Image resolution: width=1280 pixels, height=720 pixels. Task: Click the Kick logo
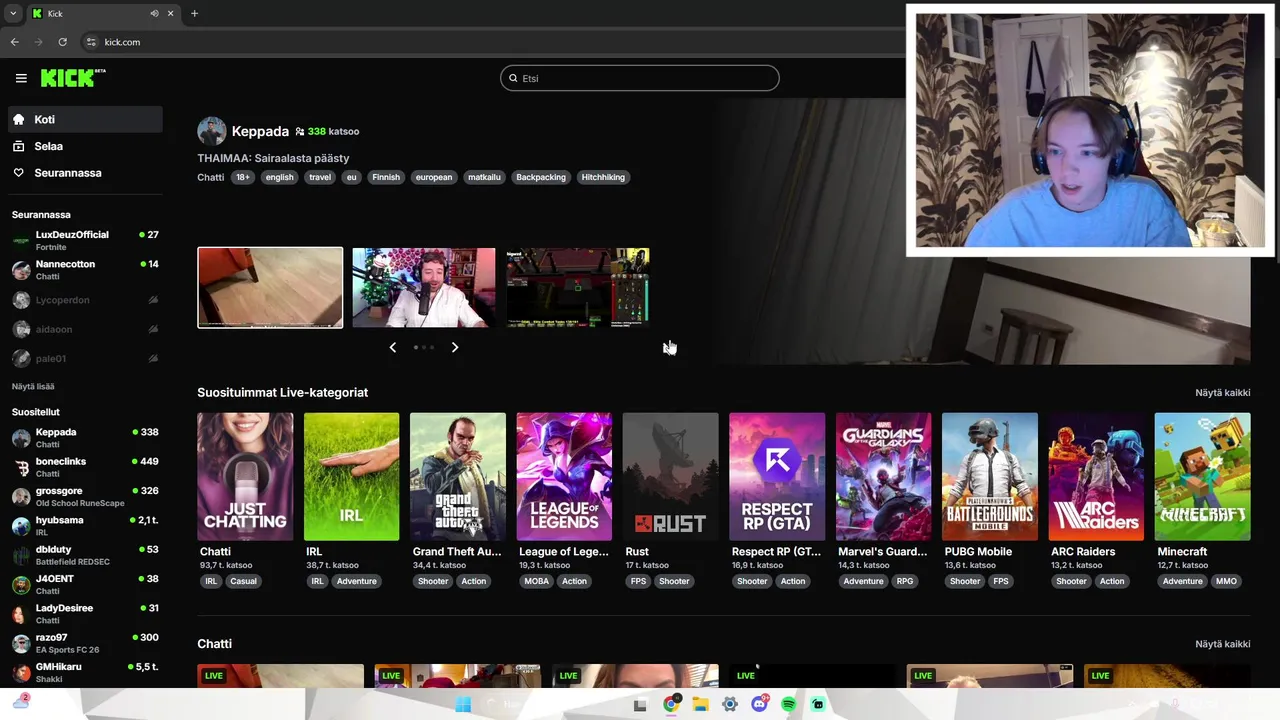coord(73,78)
